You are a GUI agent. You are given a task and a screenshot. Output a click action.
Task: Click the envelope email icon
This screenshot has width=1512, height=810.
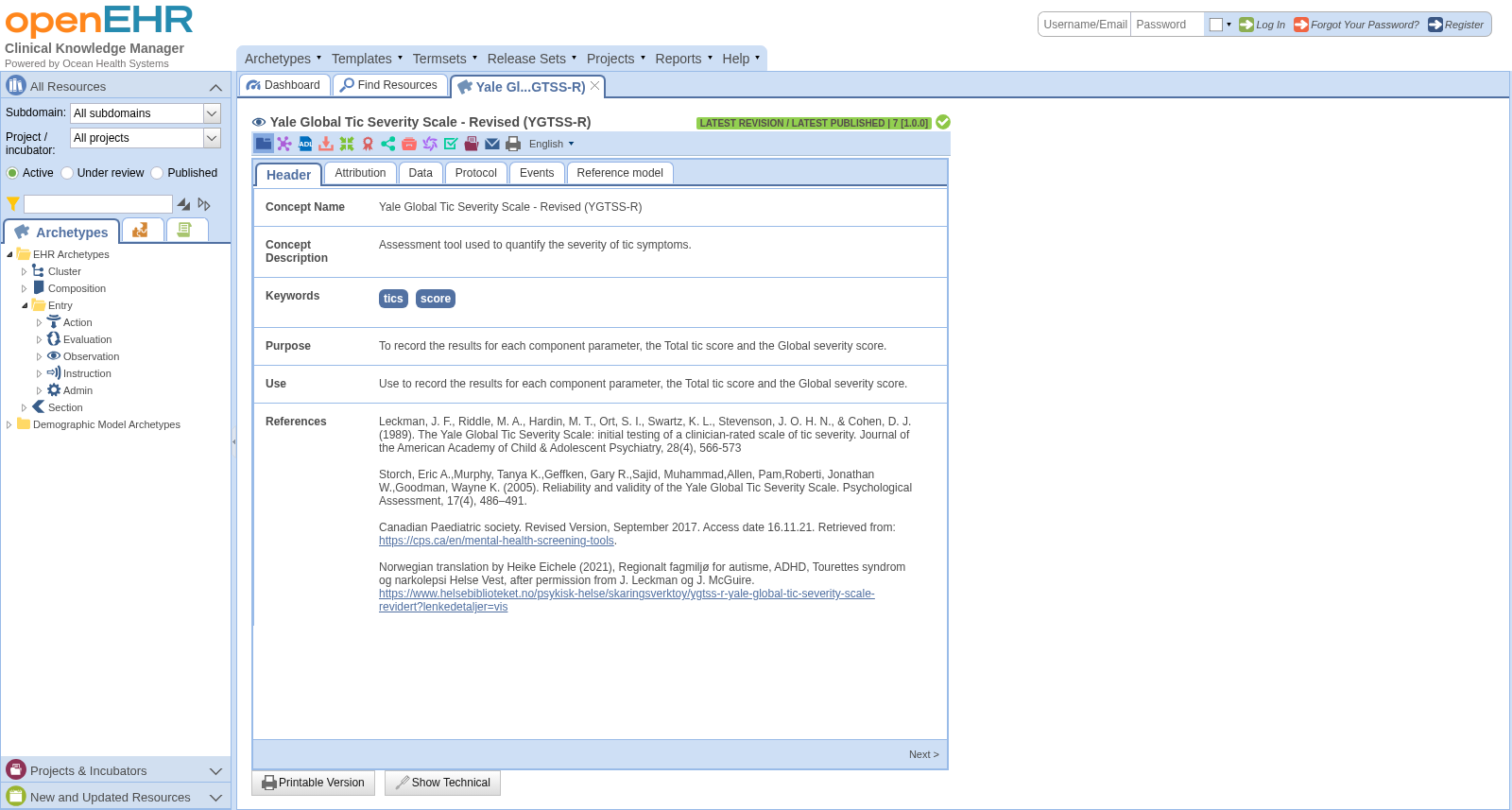coord(492,144)
